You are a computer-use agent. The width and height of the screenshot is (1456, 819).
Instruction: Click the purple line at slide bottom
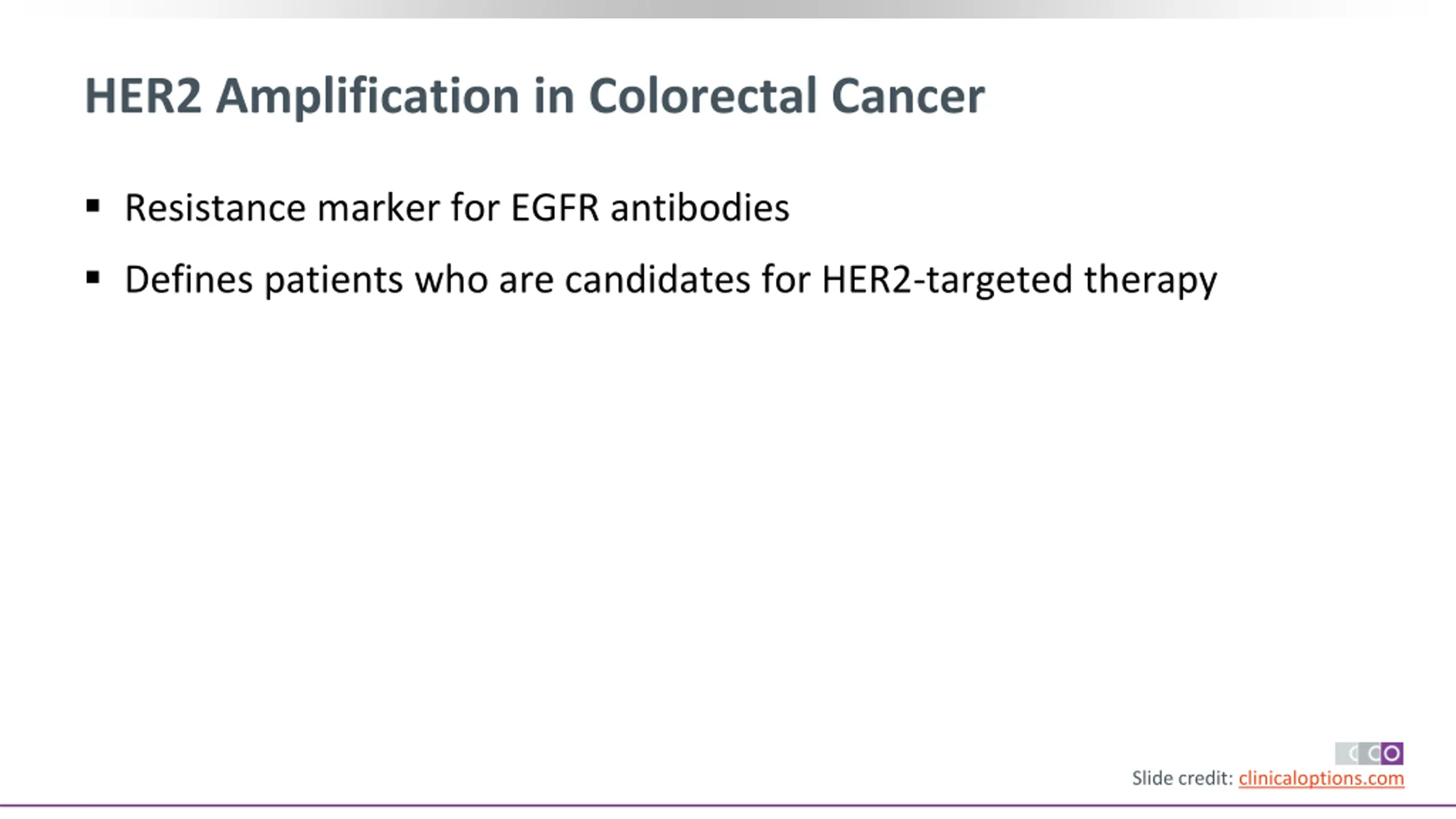728,805
